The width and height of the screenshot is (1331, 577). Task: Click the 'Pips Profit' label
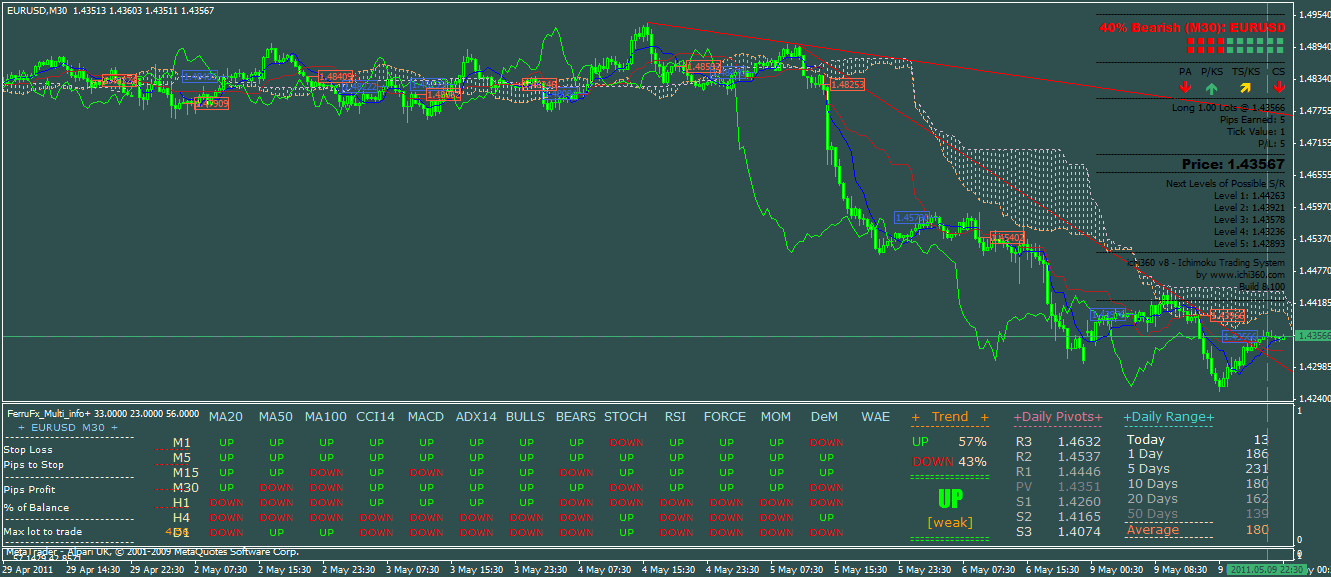point(30,490)
